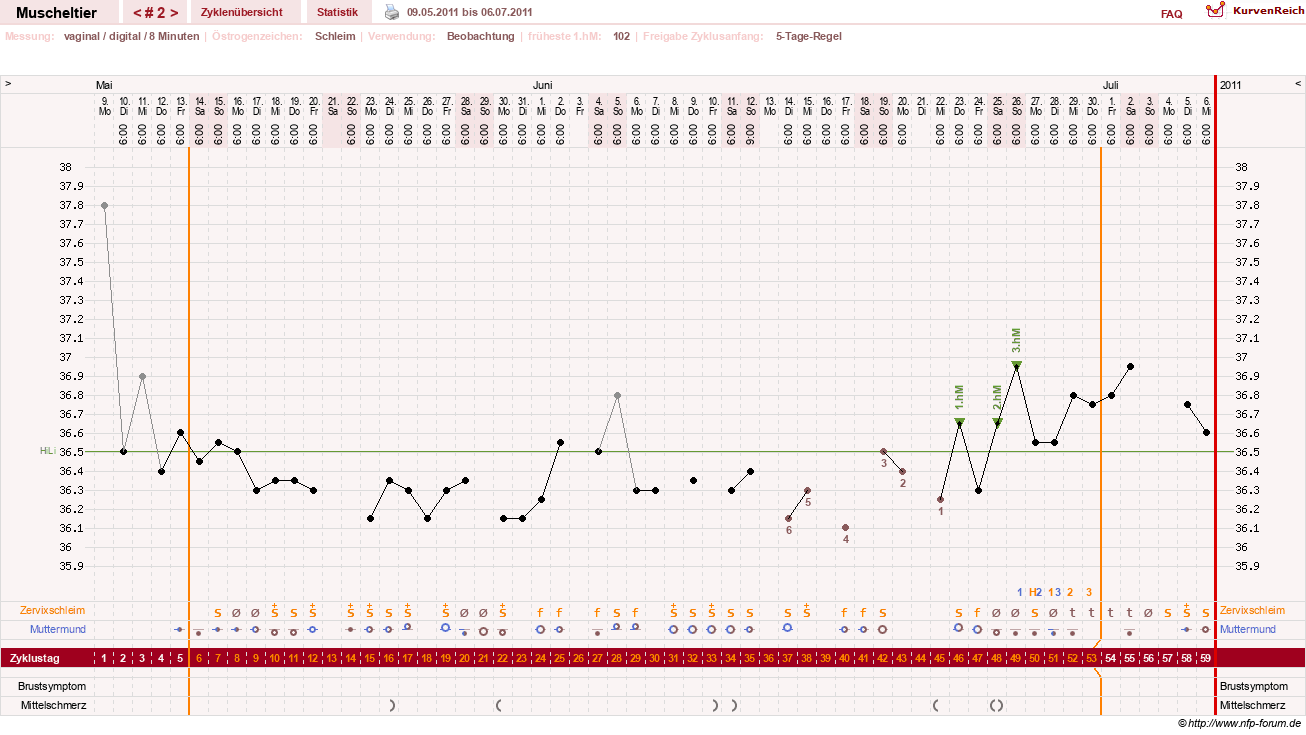Open the Statistik tab
Viewport: 1306px width, 735px height.
pos(337,12)
